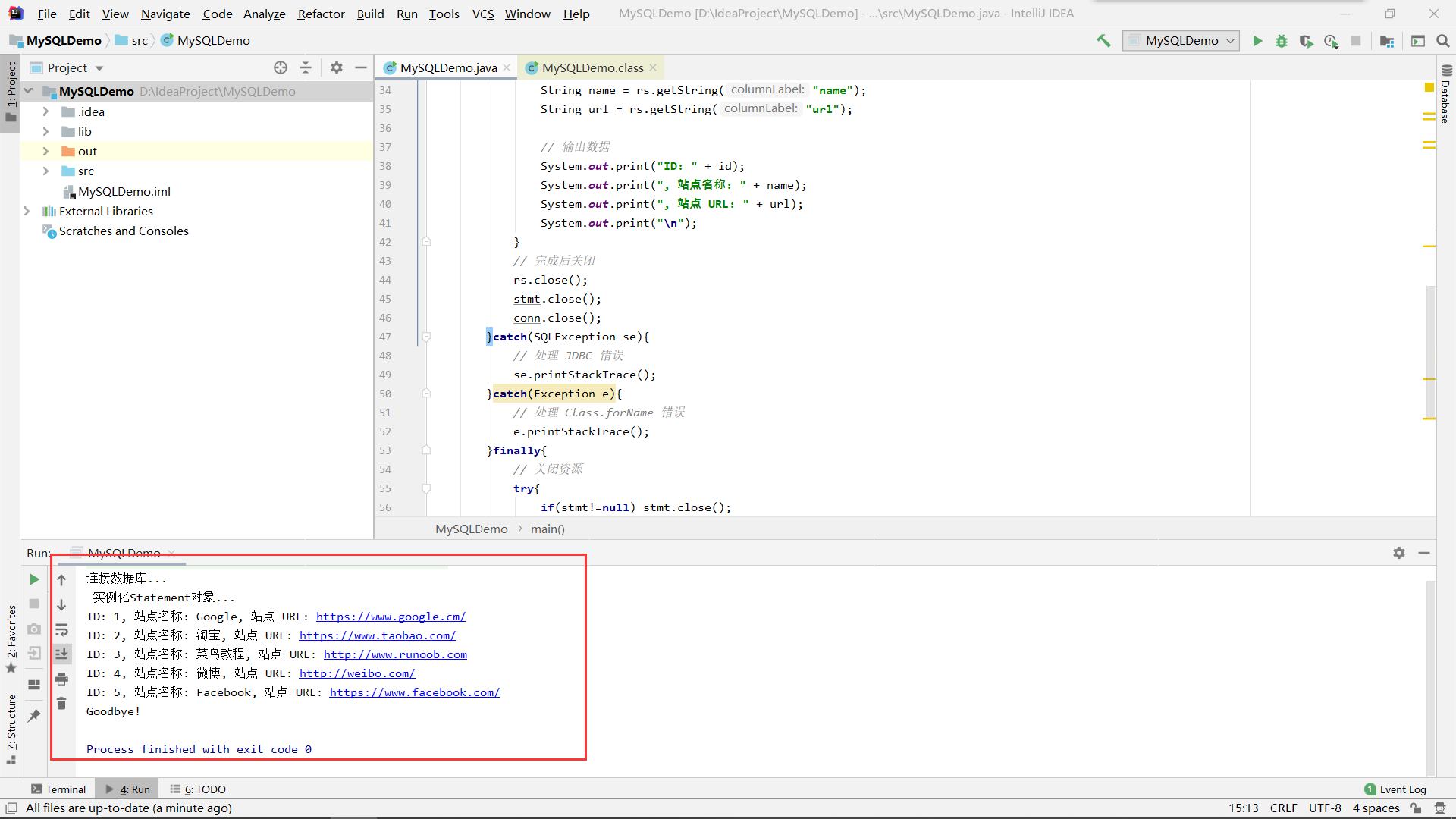
Task: Open the MySQLDemo run configuration dropdown
Action: tap(1181, 41)
